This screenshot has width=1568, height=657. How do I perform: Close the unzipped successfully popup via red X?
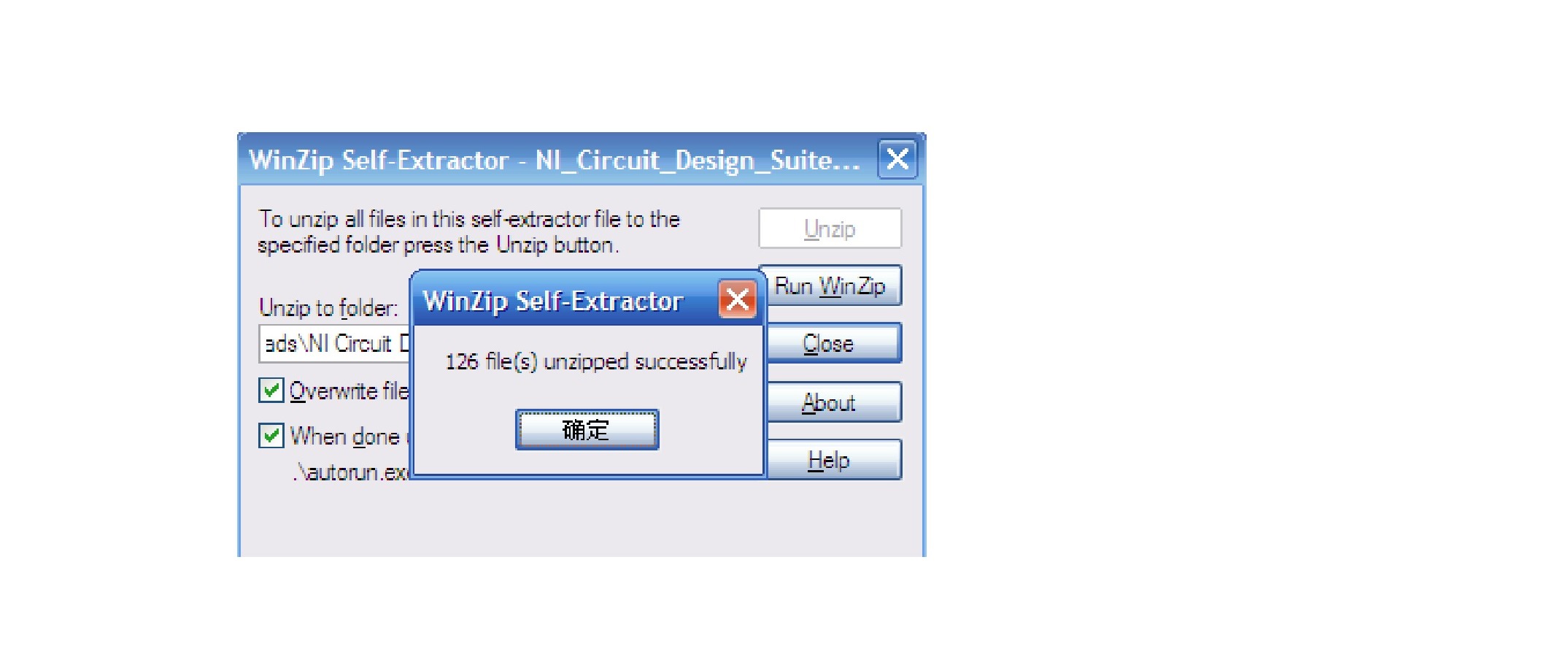738,299
